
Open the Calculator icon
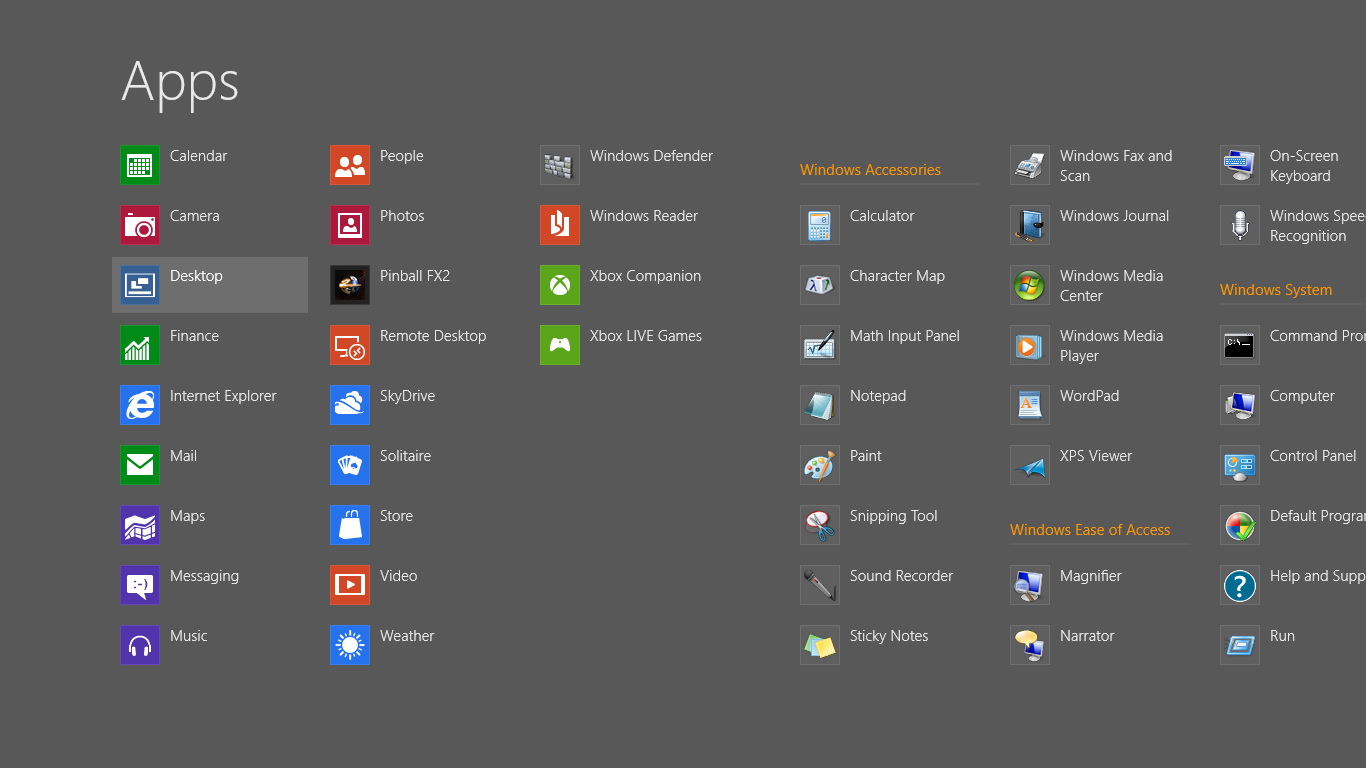(820, 225)
